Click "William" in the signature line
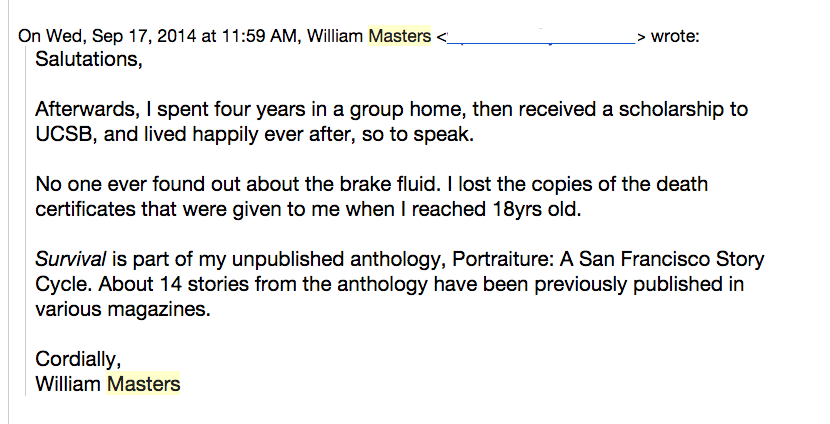Viewport: 830px width, 424px height. [x=68, y=384]
